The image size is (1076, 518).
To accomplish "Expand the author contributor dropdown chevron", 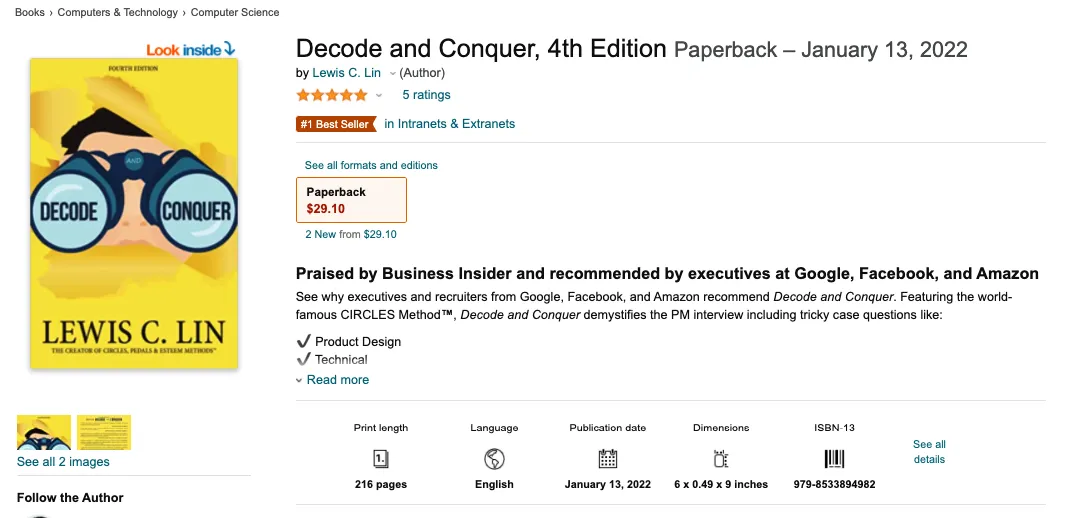I will click(x=392, y=73).
